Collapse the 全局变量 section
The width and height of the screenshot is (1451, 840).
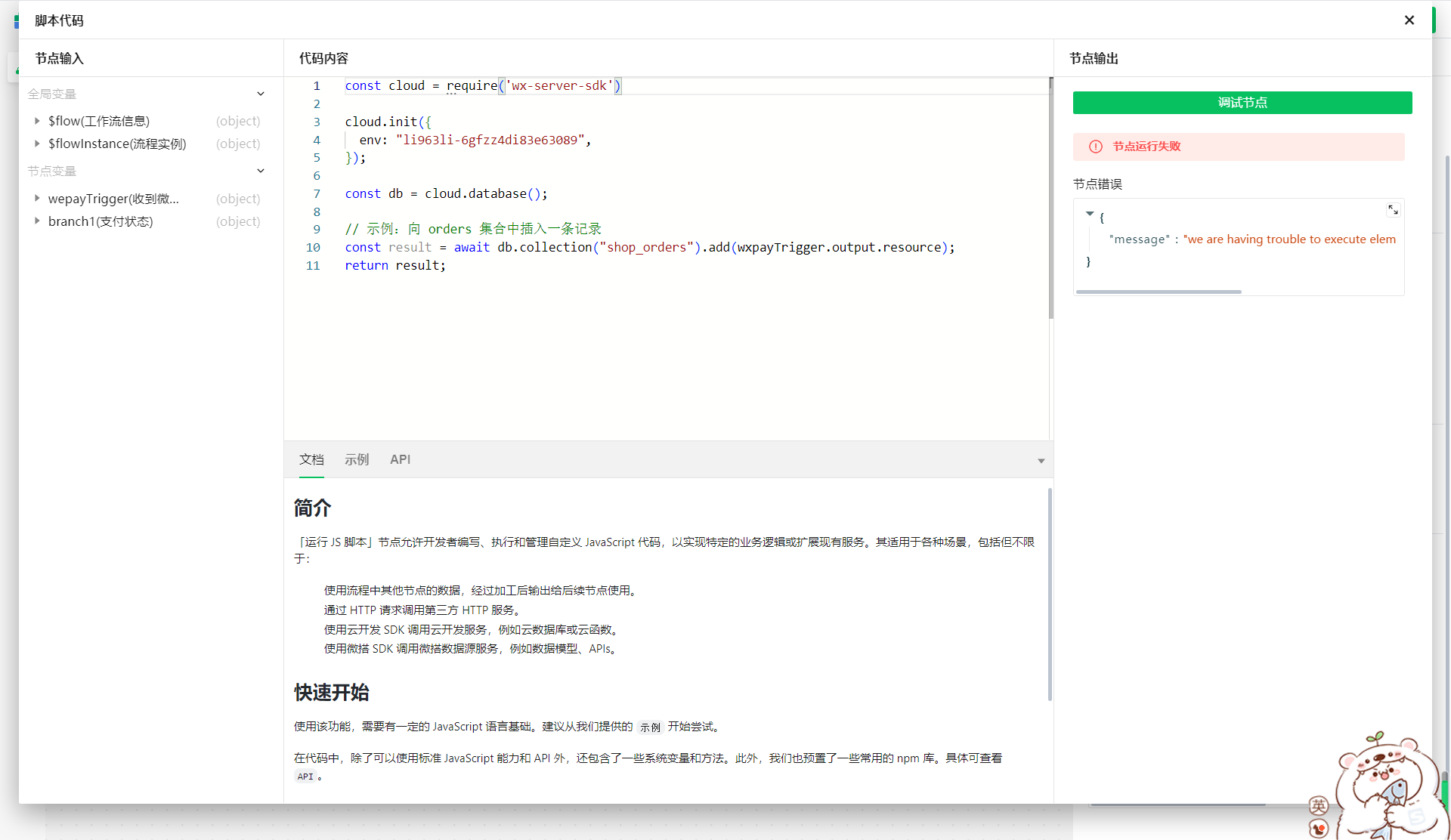261,94
